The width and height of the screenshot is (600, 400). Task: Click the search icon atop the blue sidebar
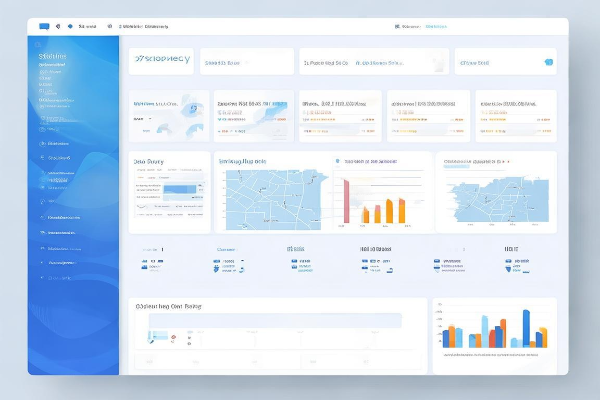point(38,46)
